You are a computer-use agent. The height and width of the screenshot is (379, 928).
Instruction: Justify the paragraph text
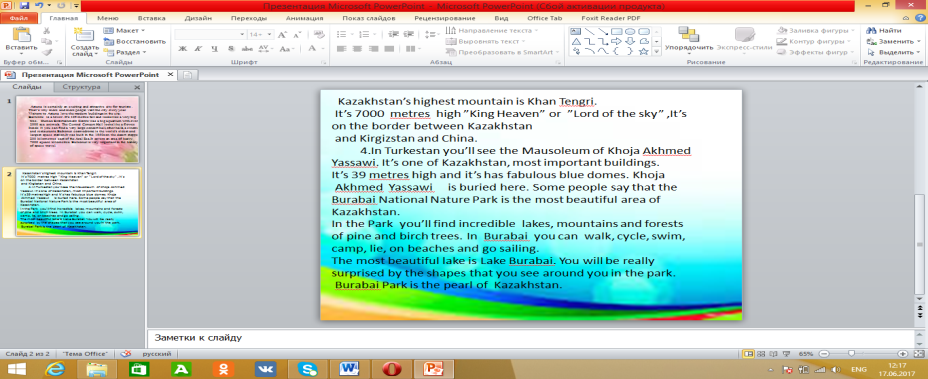pos(388,49)
